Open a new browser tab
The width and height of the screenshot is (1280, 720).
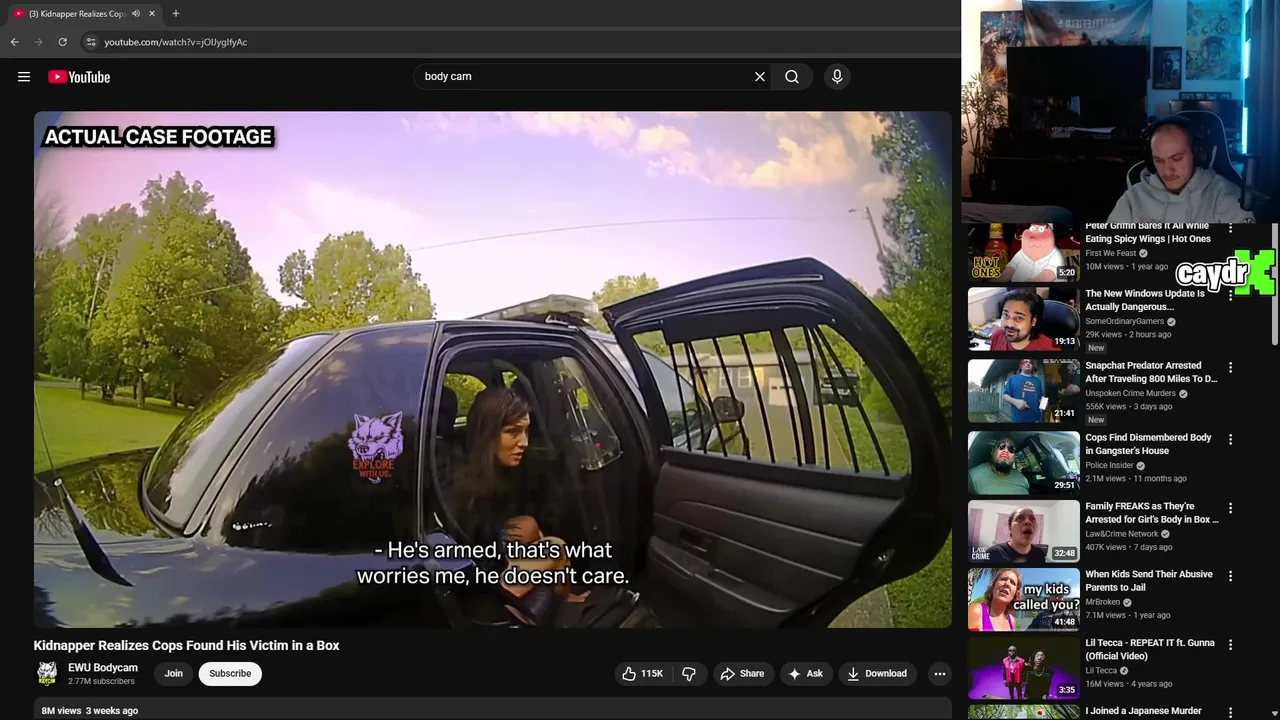point(176,14)
